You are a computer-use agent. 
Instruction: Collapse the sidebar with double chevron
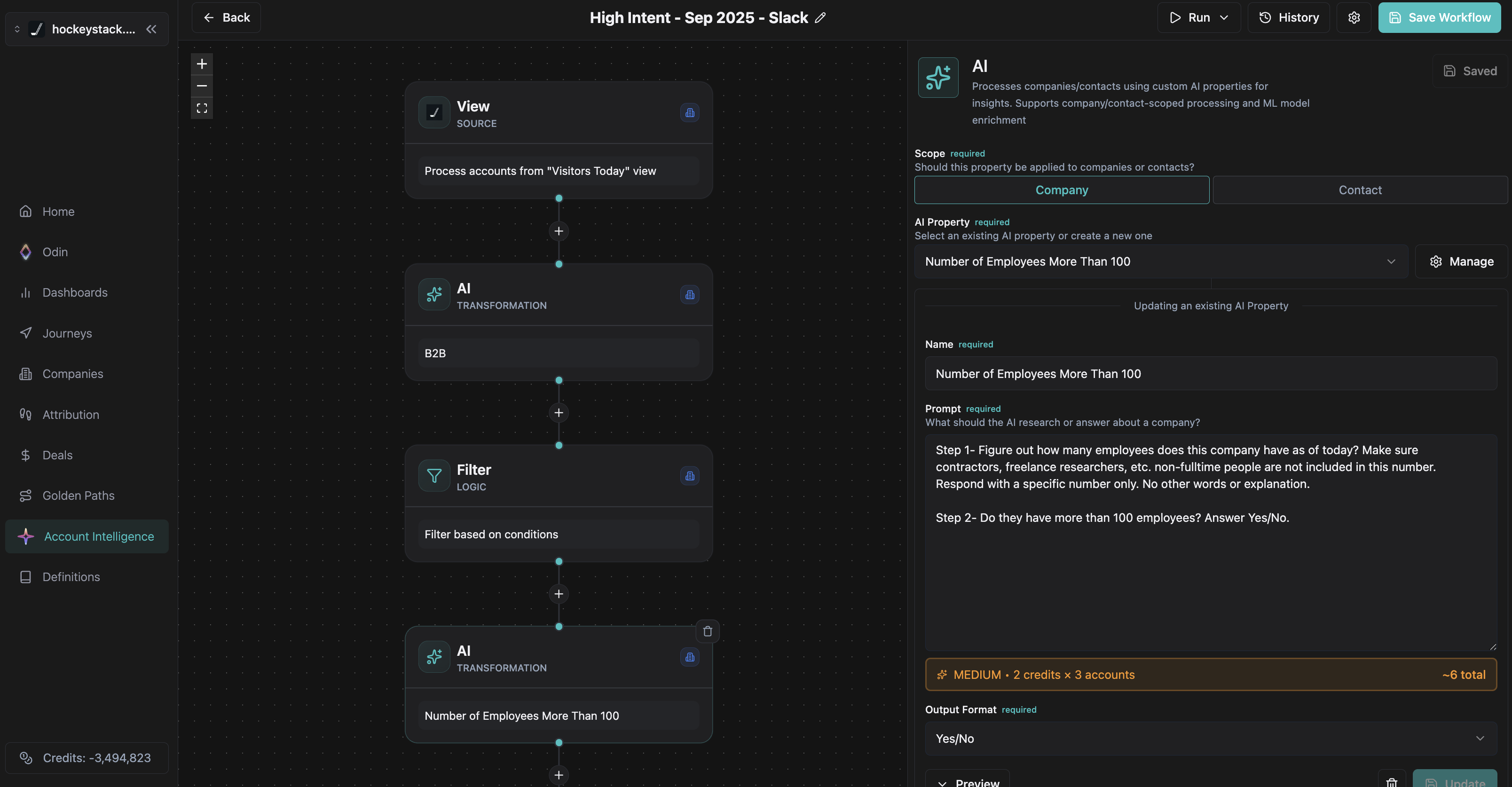click(x=151, y=29)
